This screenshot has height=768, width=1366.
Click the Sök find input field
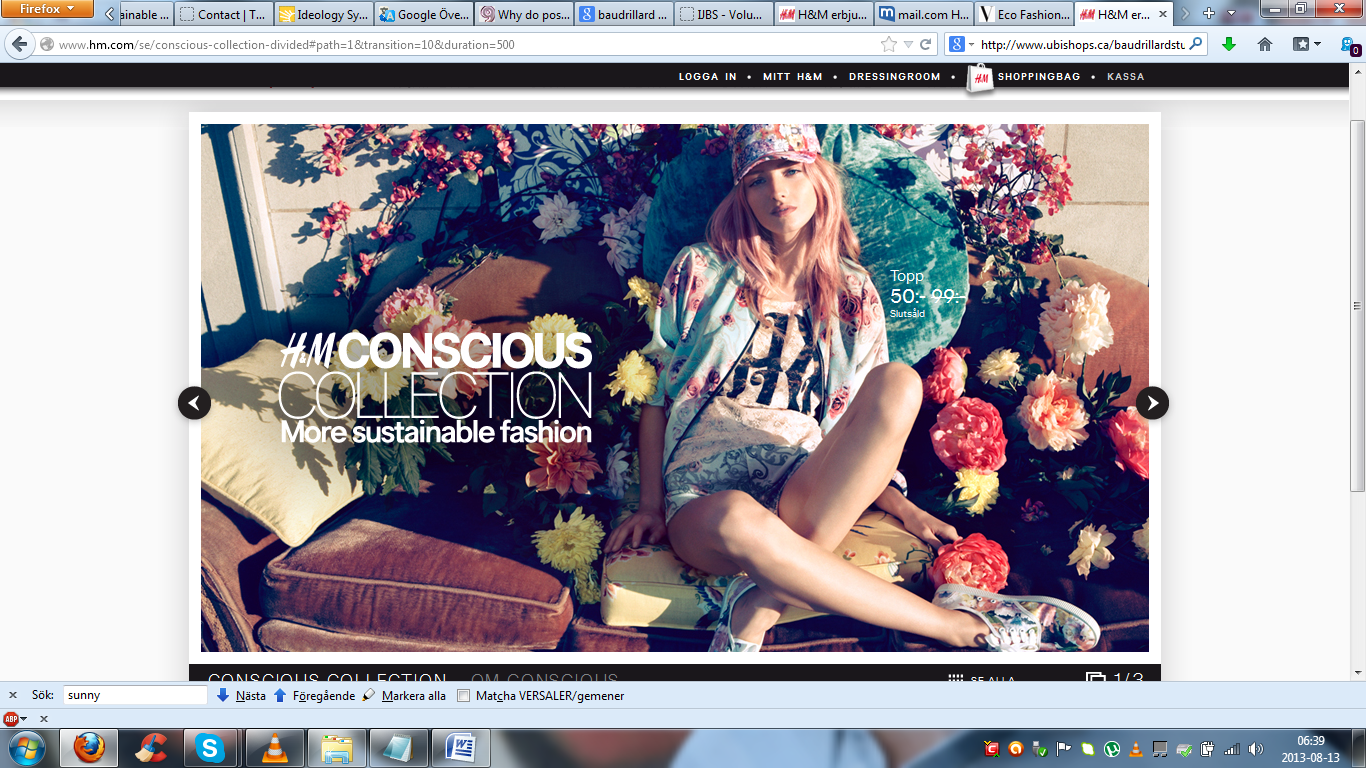pos(135,695)
